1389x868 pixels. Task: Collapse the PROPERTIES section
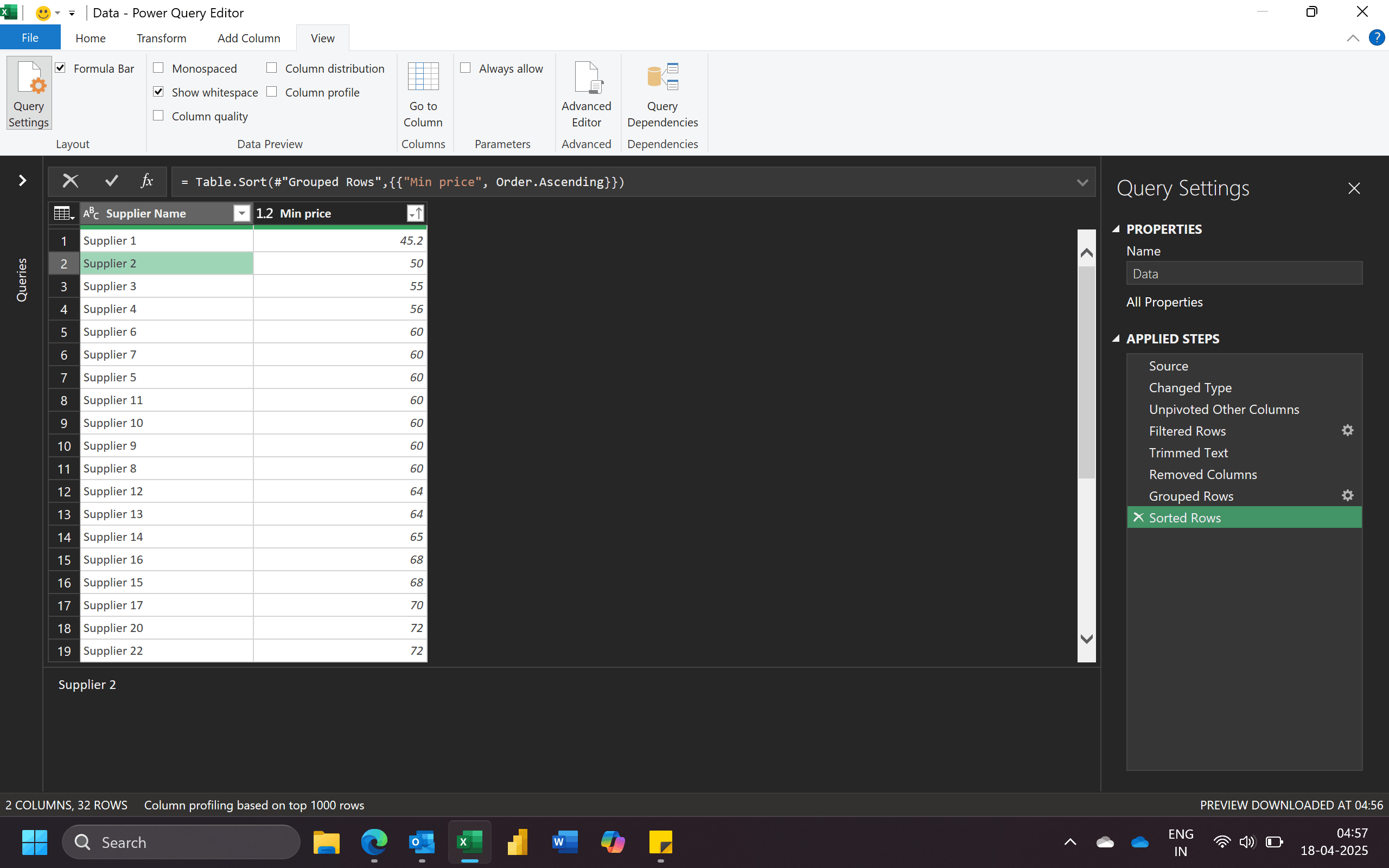[1116, 229]
